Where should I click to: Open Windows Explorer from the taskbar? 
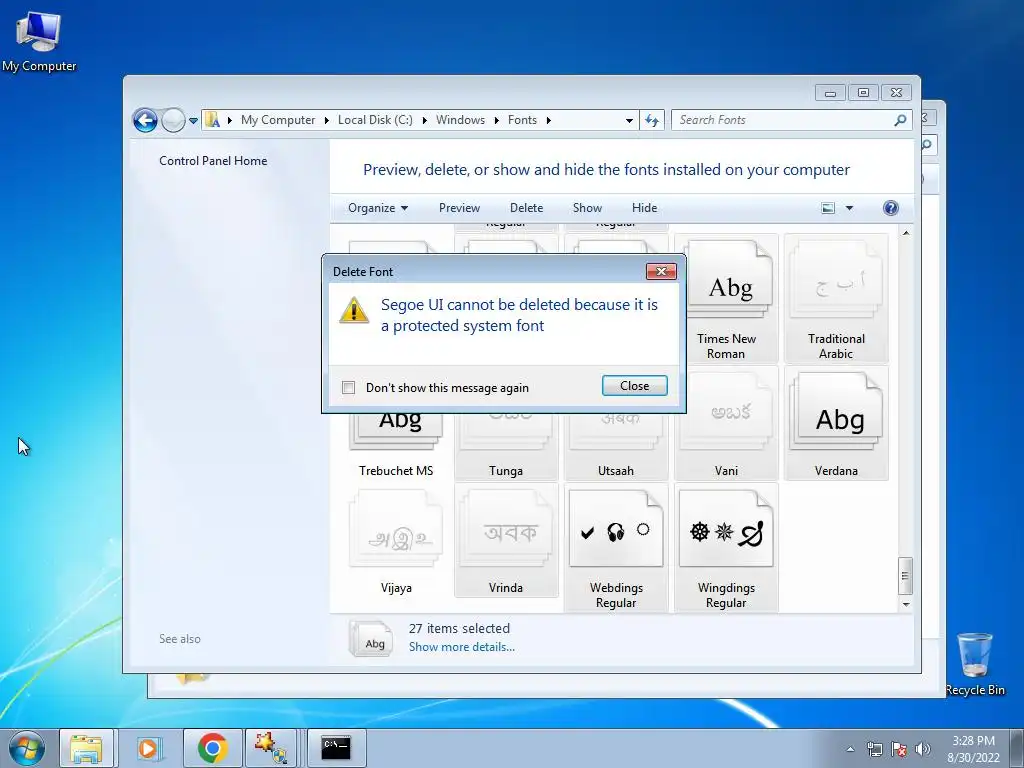86,748
